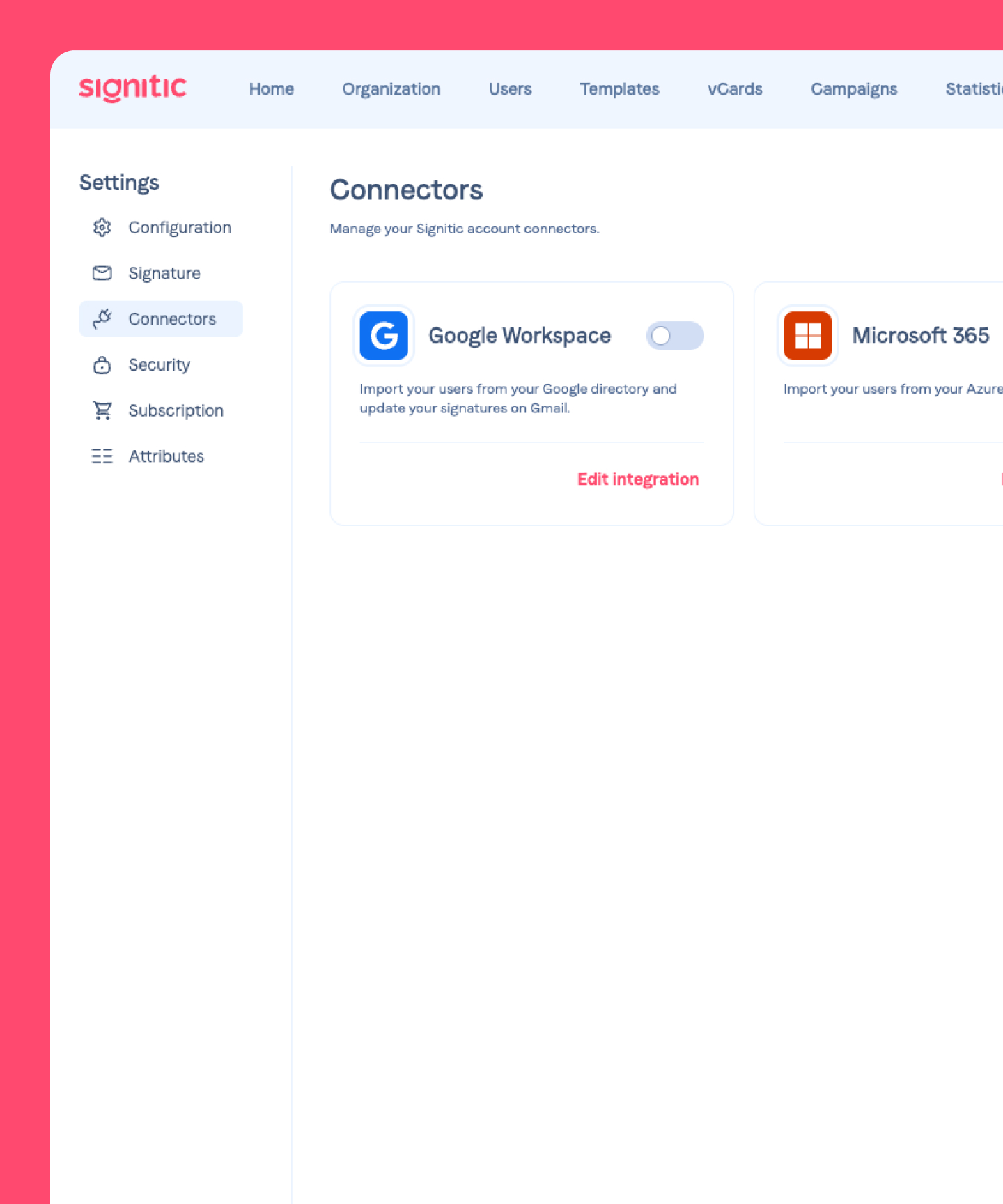
Task: Click the Connectors page heading
Action: 406,190
